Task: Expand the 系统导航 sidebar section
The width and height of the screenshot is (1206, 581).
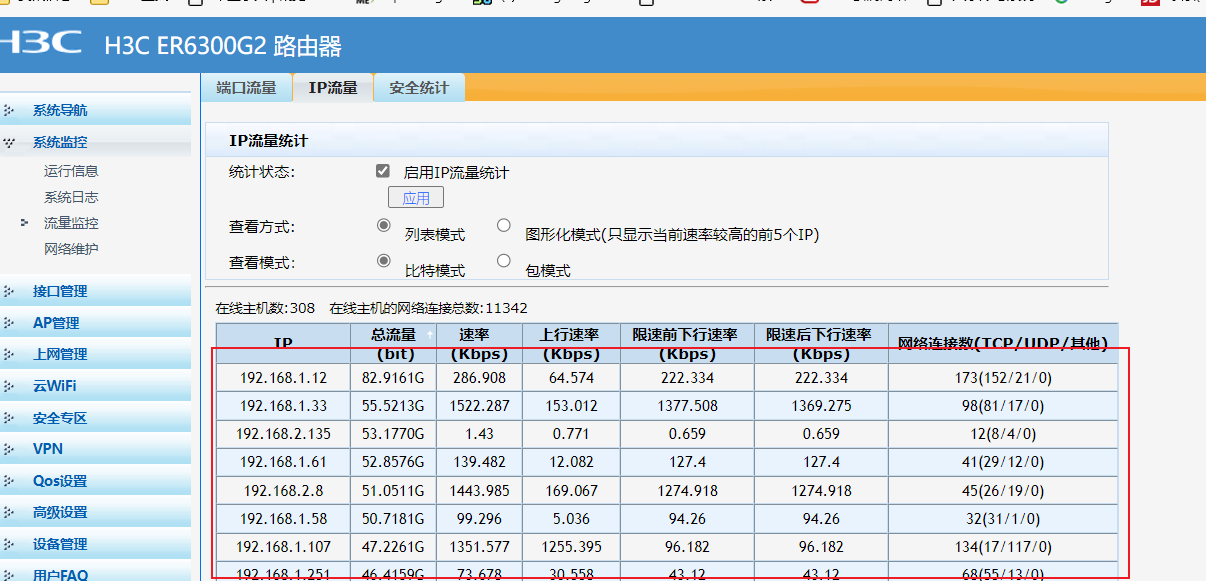Action: (60, 111)
